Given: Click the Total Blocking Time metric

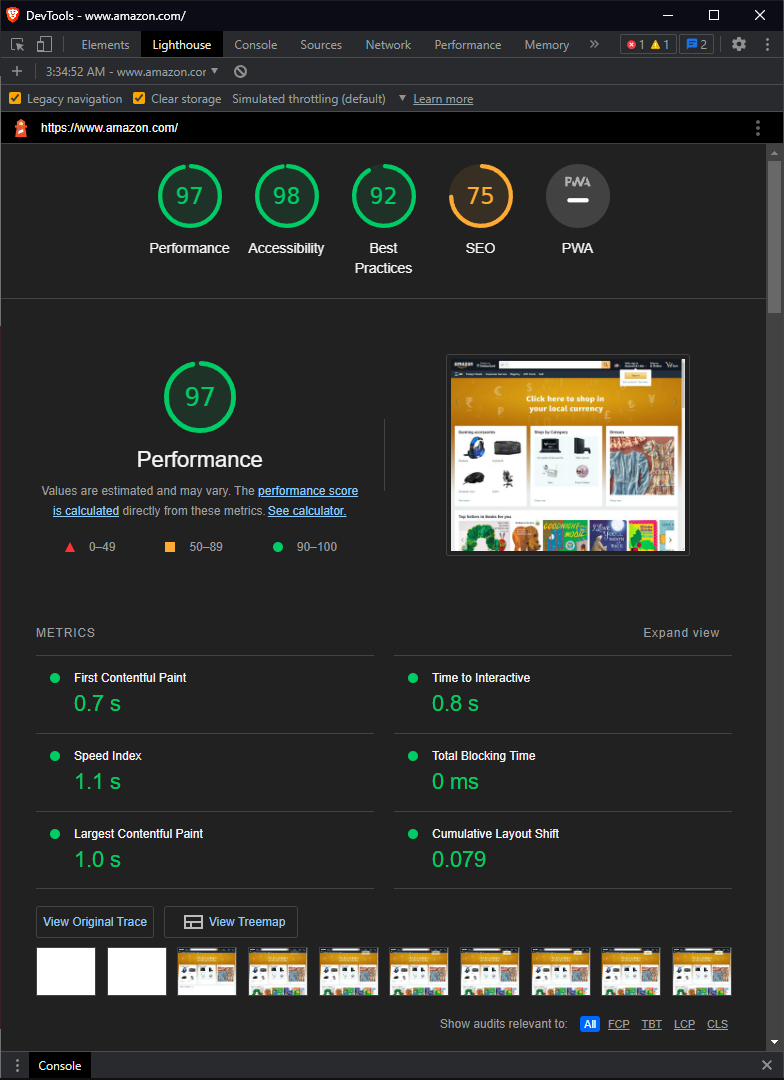Looking at the screenshot, I should coord(563,772).
